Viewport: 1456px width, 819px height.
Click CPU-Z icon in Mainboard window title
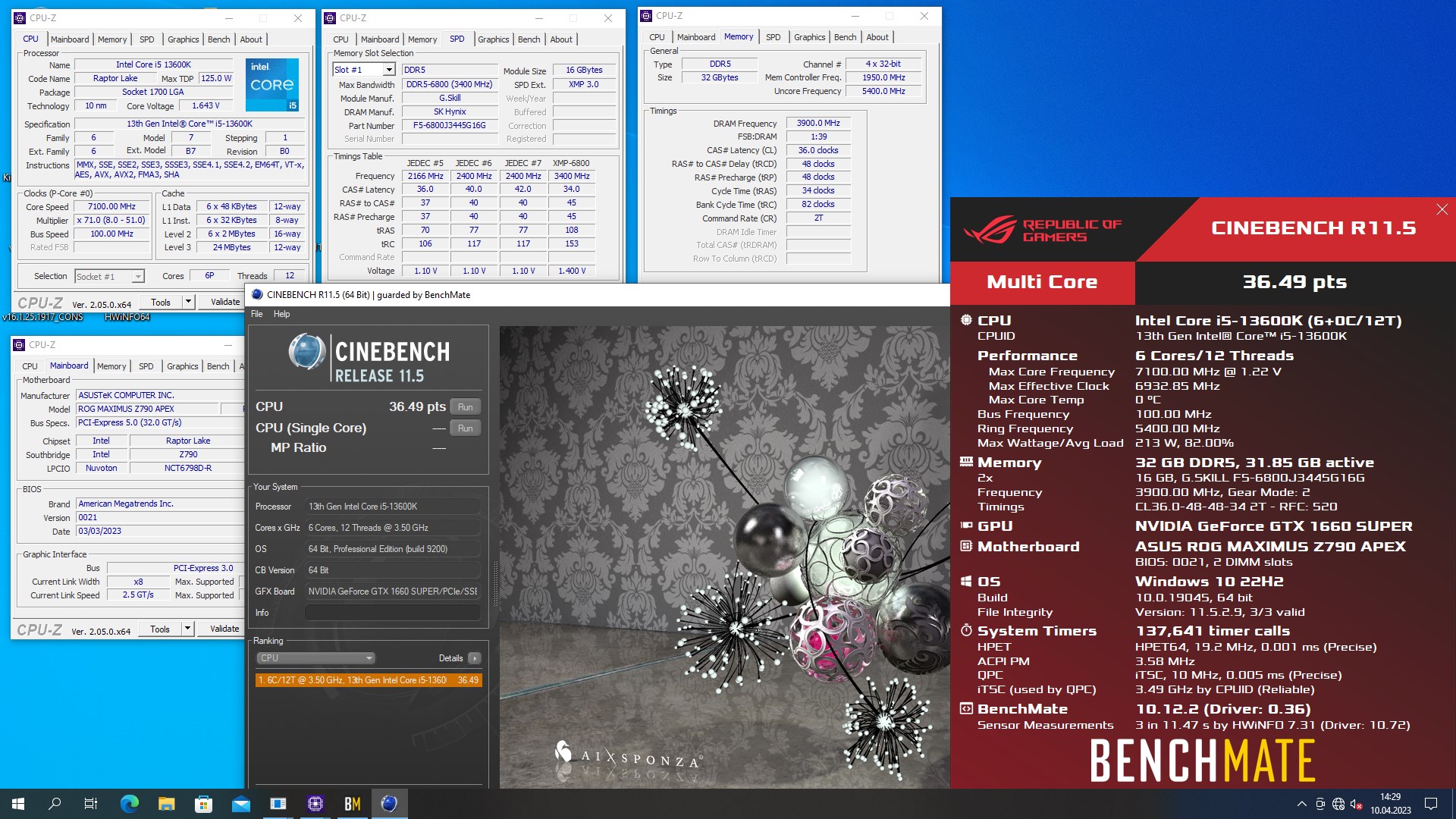click(x=20, y=344)
